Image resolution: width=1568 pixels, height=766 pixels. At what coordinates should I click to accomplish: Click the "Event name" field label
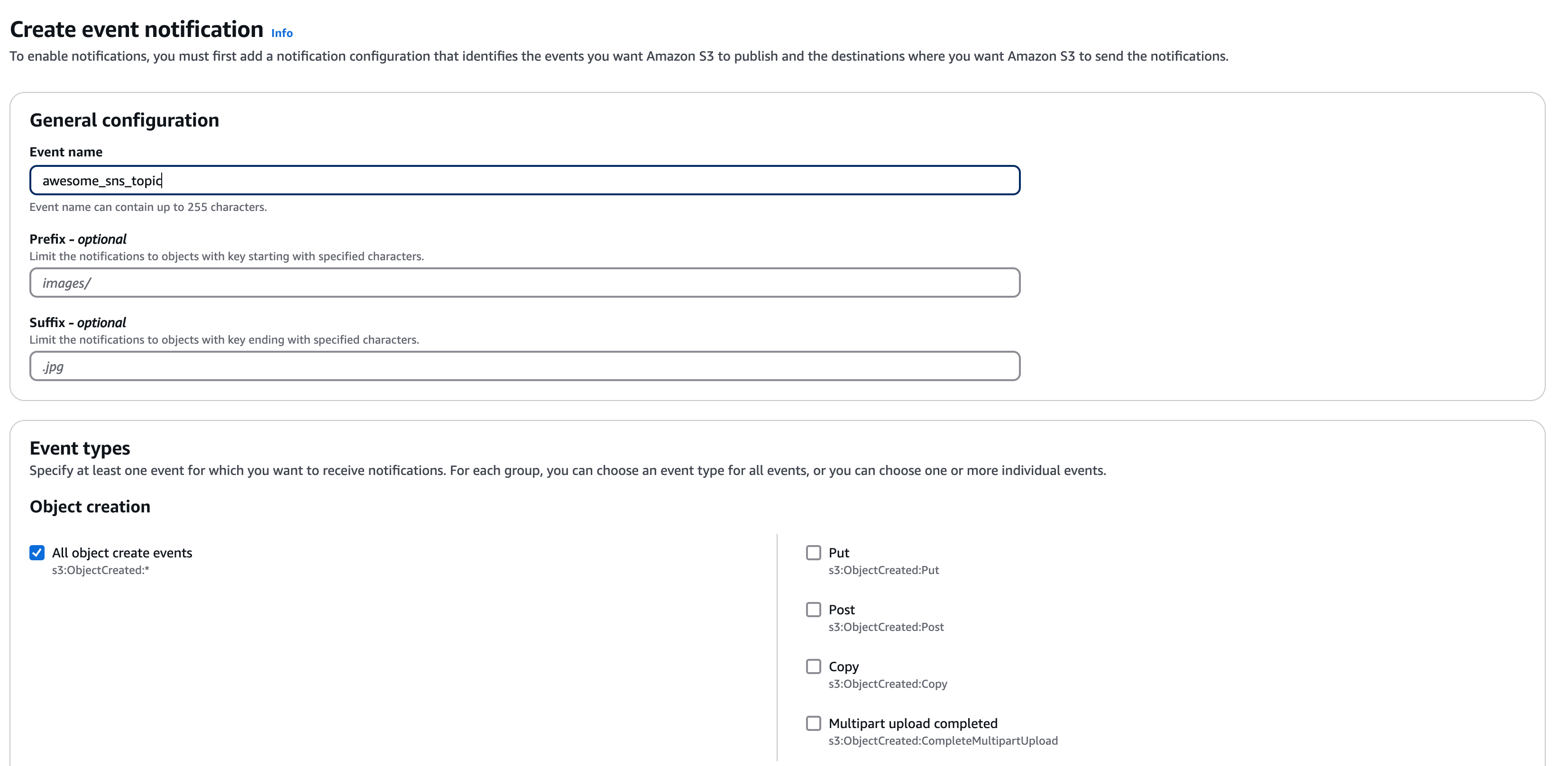click(66, 152)
